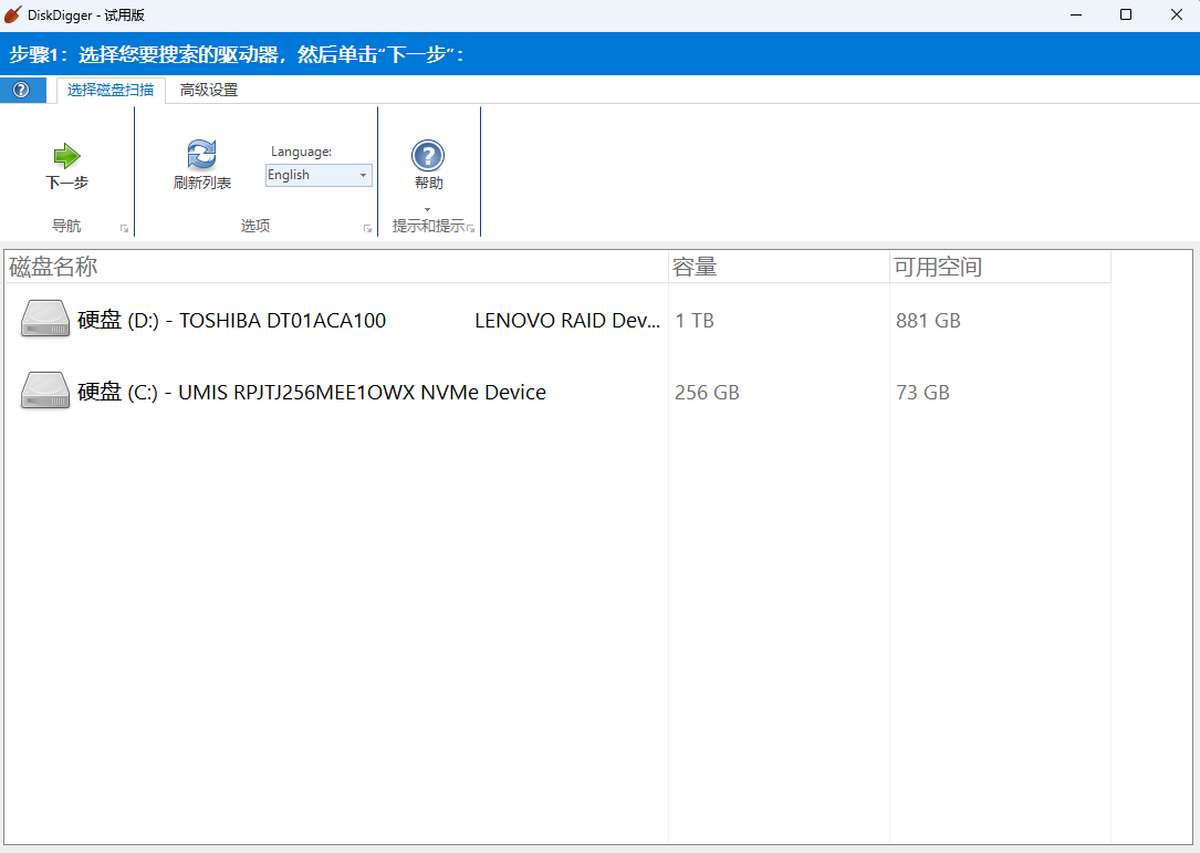Click the 可用空间 column header
Screen dimensions: 1200x853
tap(938, 267)
